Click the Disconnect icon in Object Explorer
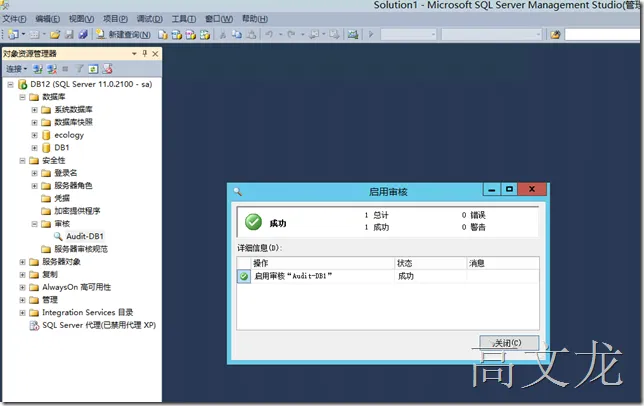The width and height of the screenshot is (644, 406). tap(52, 69)
